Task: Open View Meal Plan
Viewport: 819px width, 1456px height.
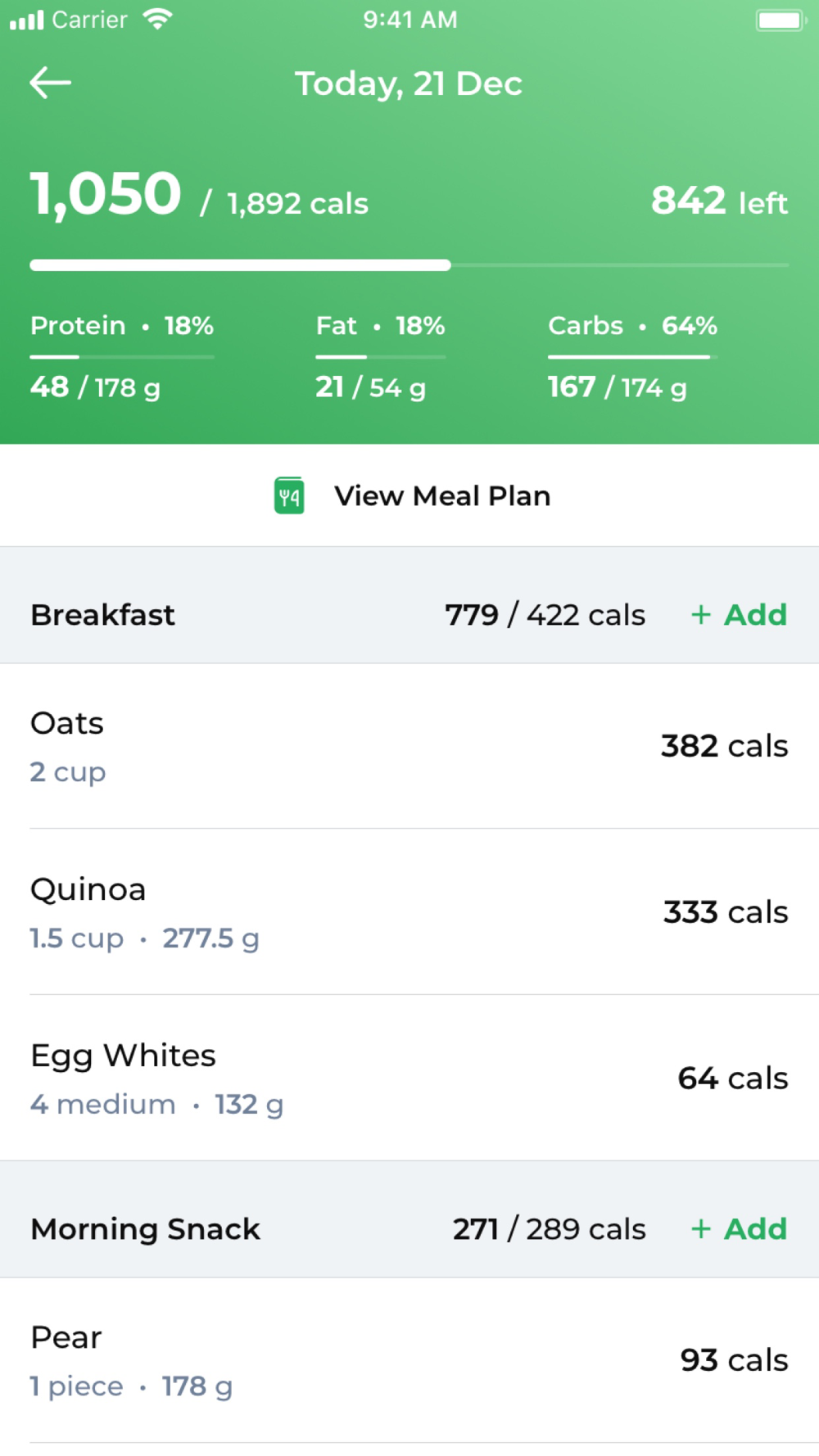Action: [442, 495]
